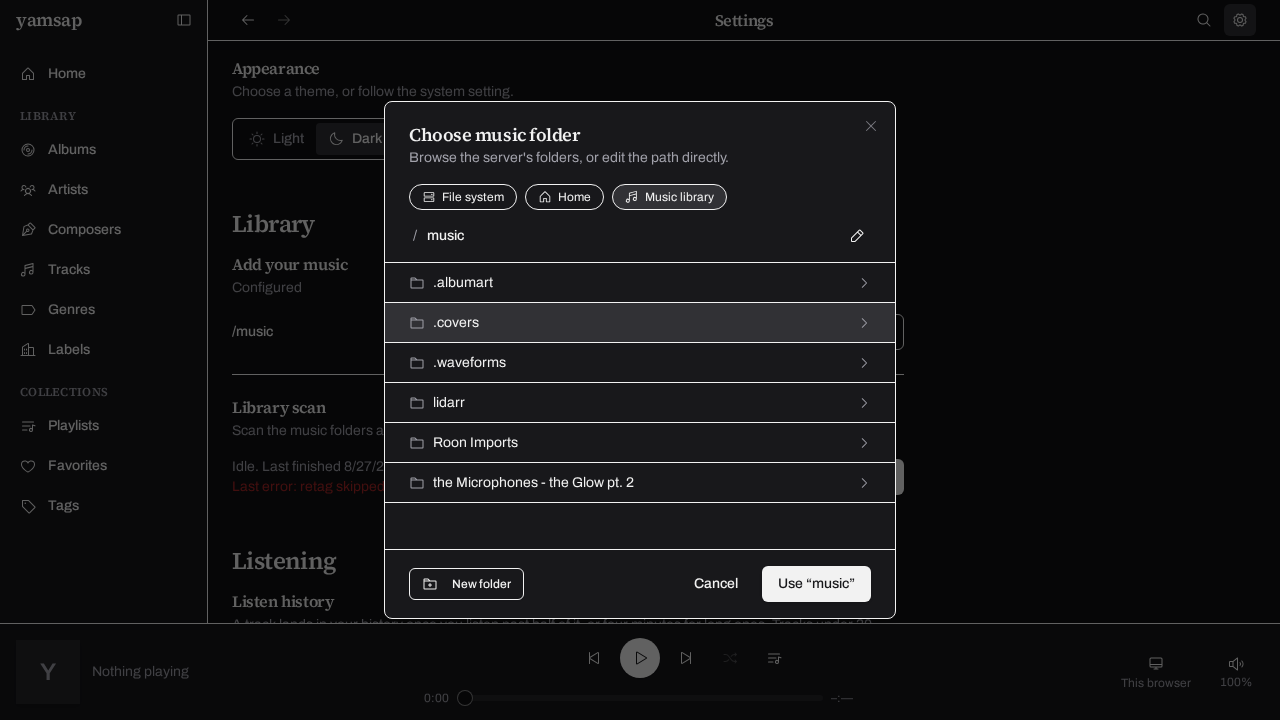Open search with the magnifier icon

[x=1204, y=20]
